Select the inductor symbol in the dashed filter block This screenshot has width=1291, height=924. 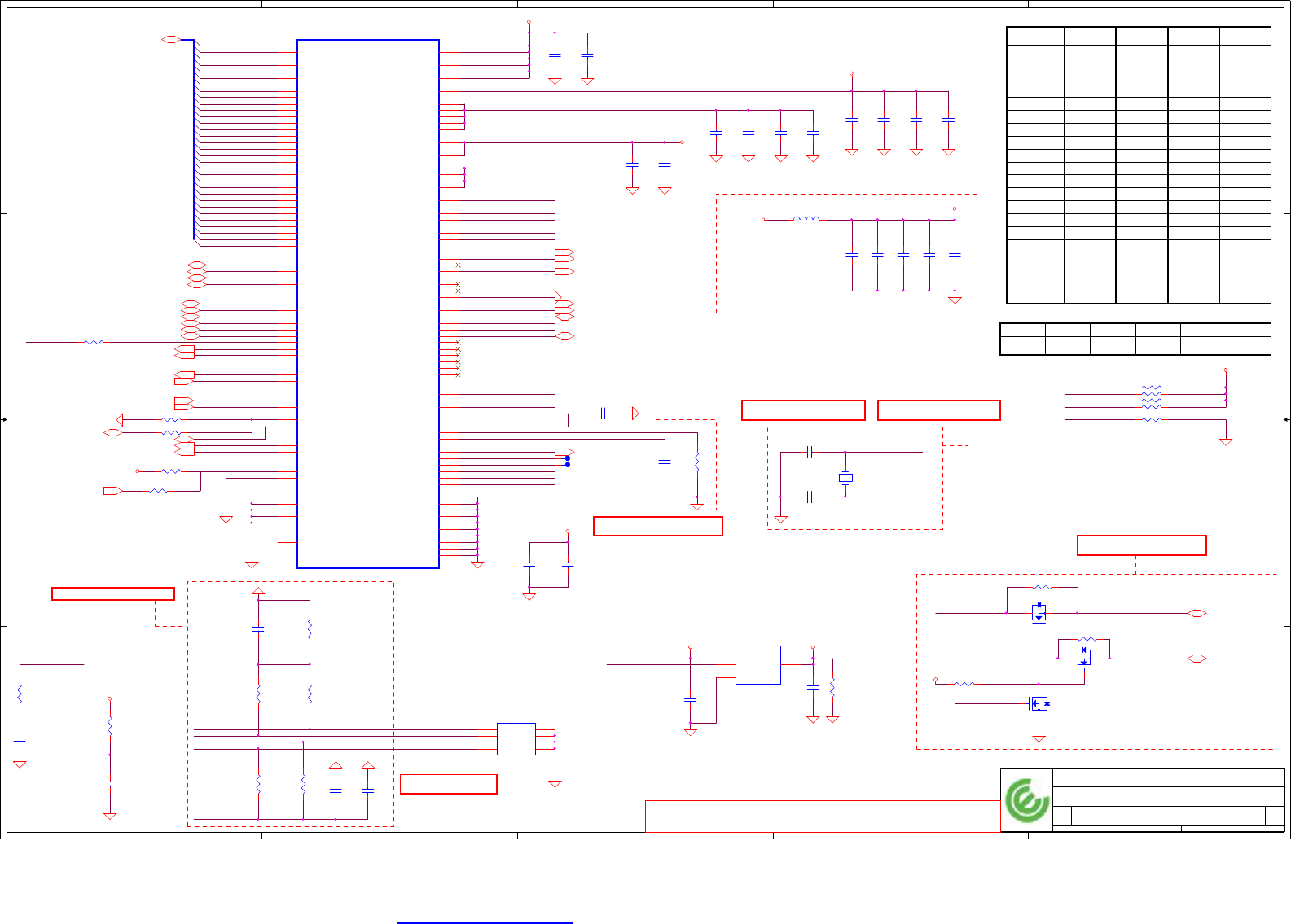pos(806,218)
